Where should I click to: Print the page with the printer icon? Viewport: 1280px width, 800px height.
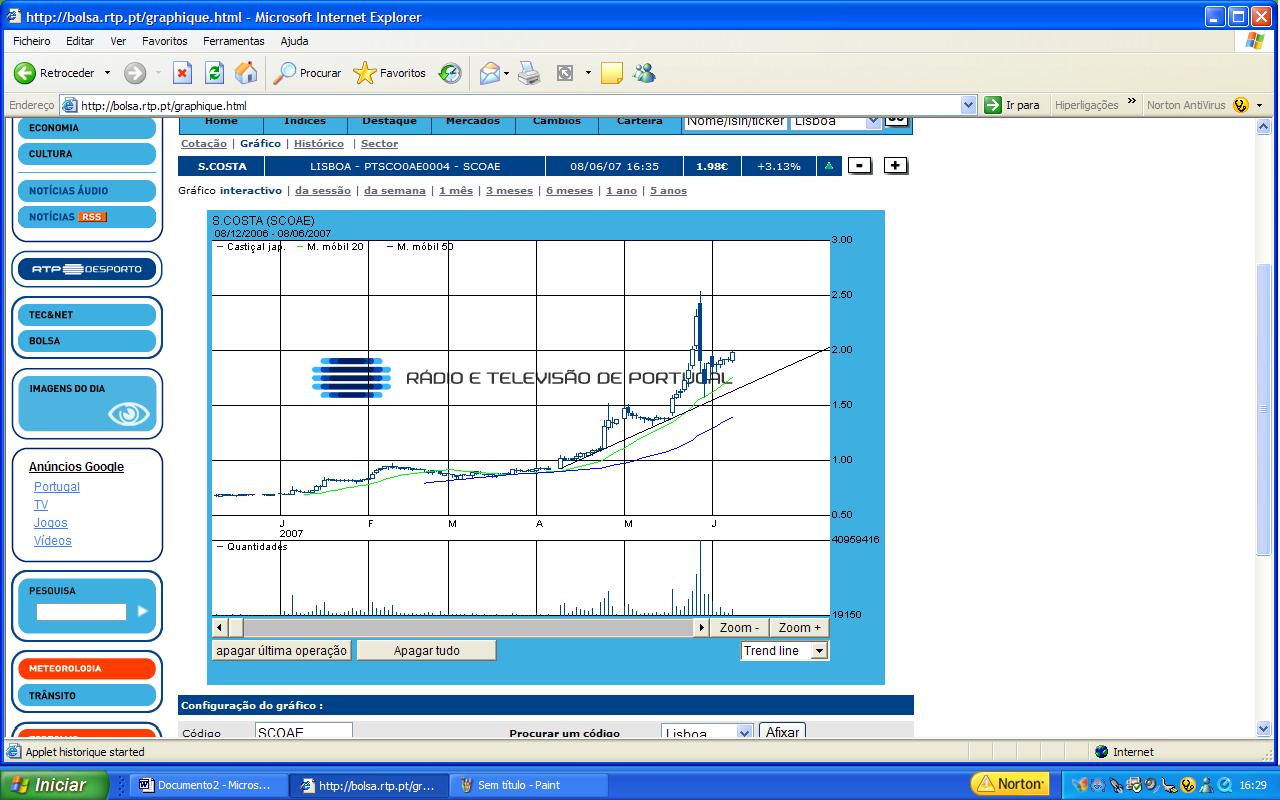coord(529,73)
